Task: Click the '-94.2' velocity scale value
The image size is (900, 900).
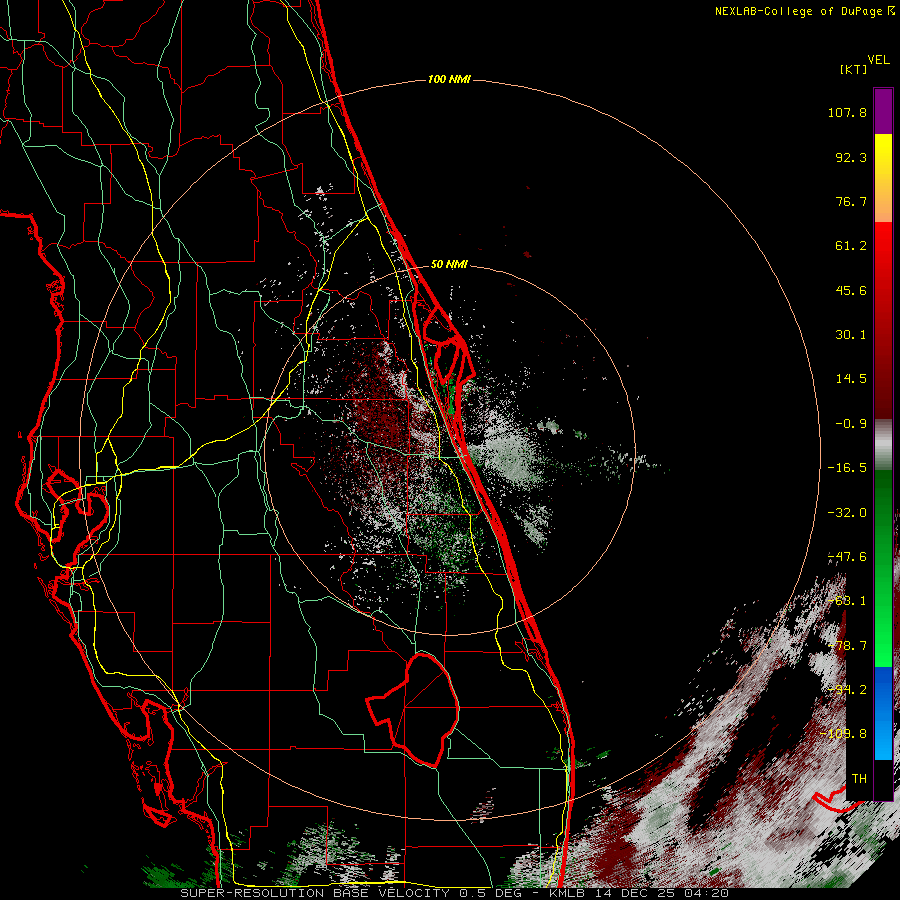Action: pos(847,690)
